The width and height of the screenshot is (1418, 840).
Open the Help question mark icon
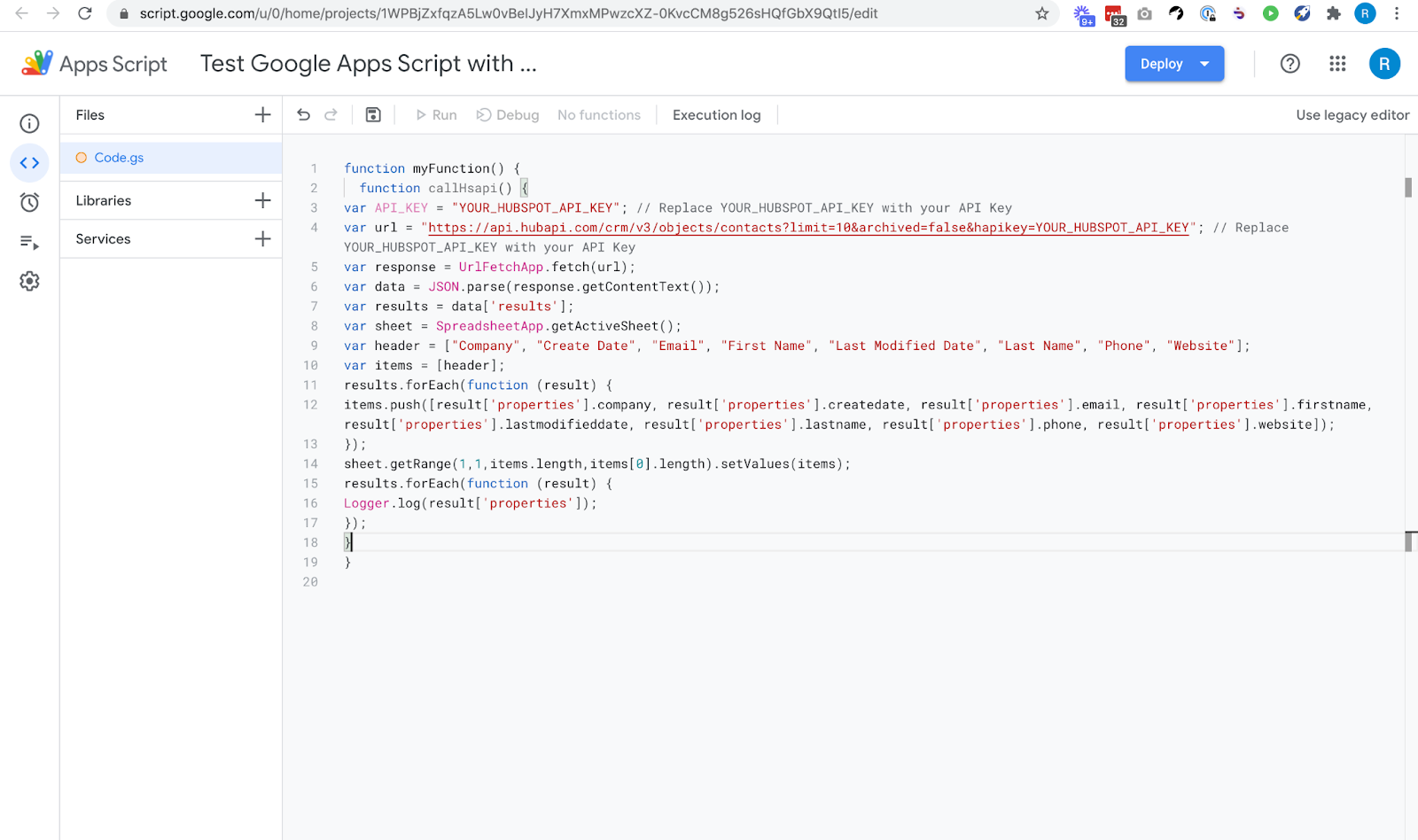click(1290, 64)
